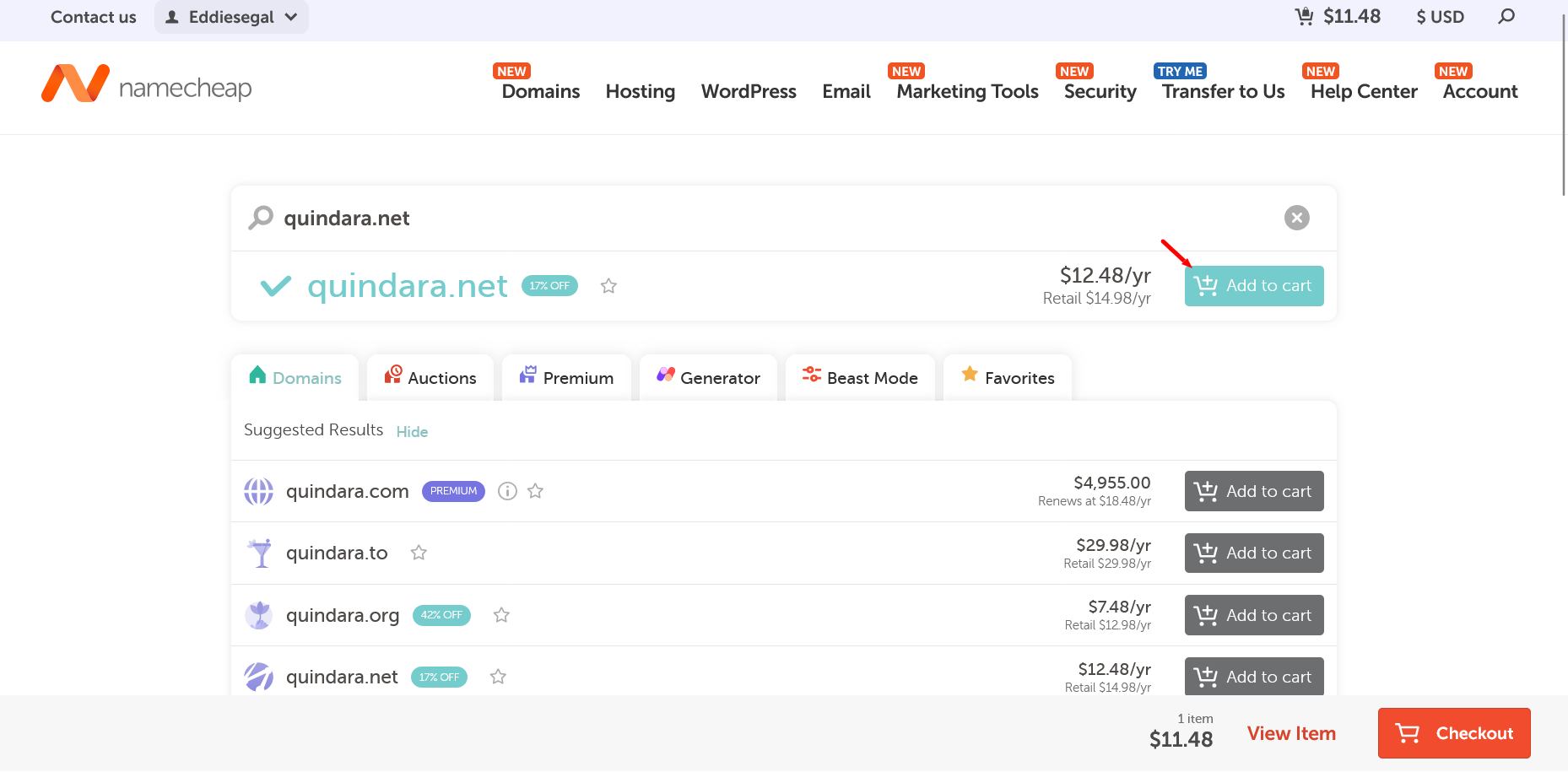Open the Hosting navigation menu
Viewport: 1568px width, 772px height.
point(641,91)
